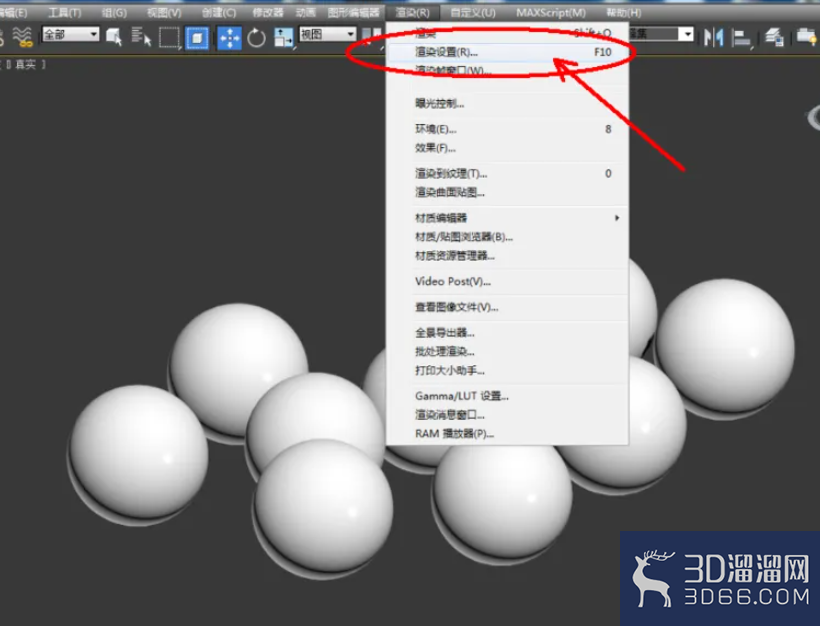
Task: Choose 效果(F)... menu entry
Action: [x=507, y=148]
